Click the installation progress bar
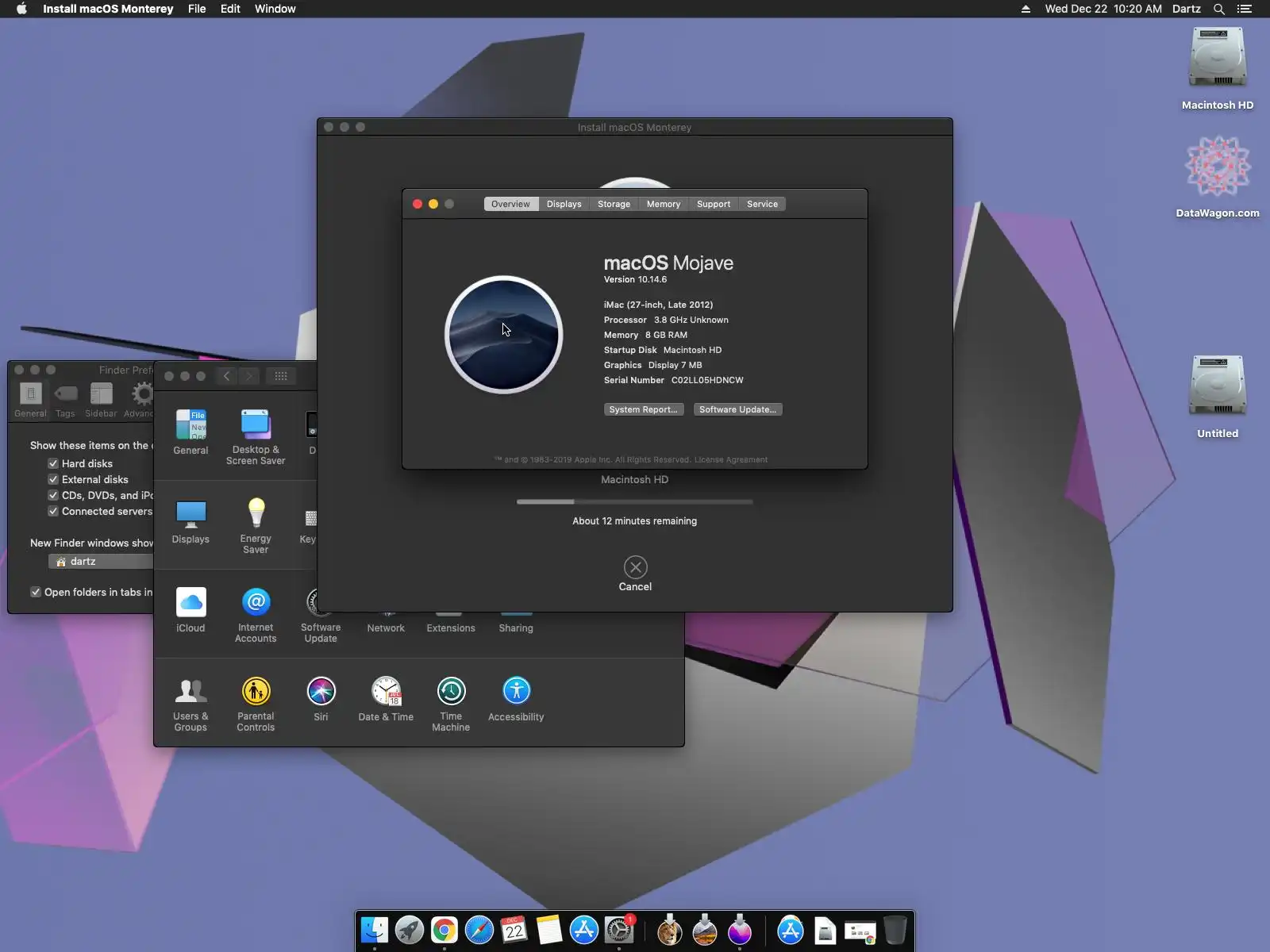 point(635,501)
